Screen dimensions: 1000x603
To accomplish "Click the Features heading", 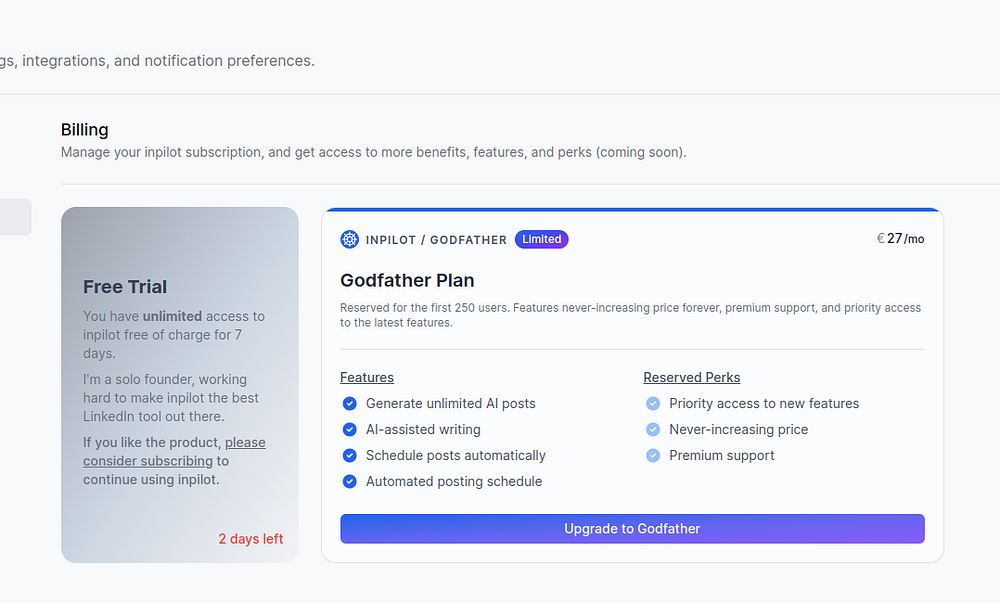I will coord(367,377).
